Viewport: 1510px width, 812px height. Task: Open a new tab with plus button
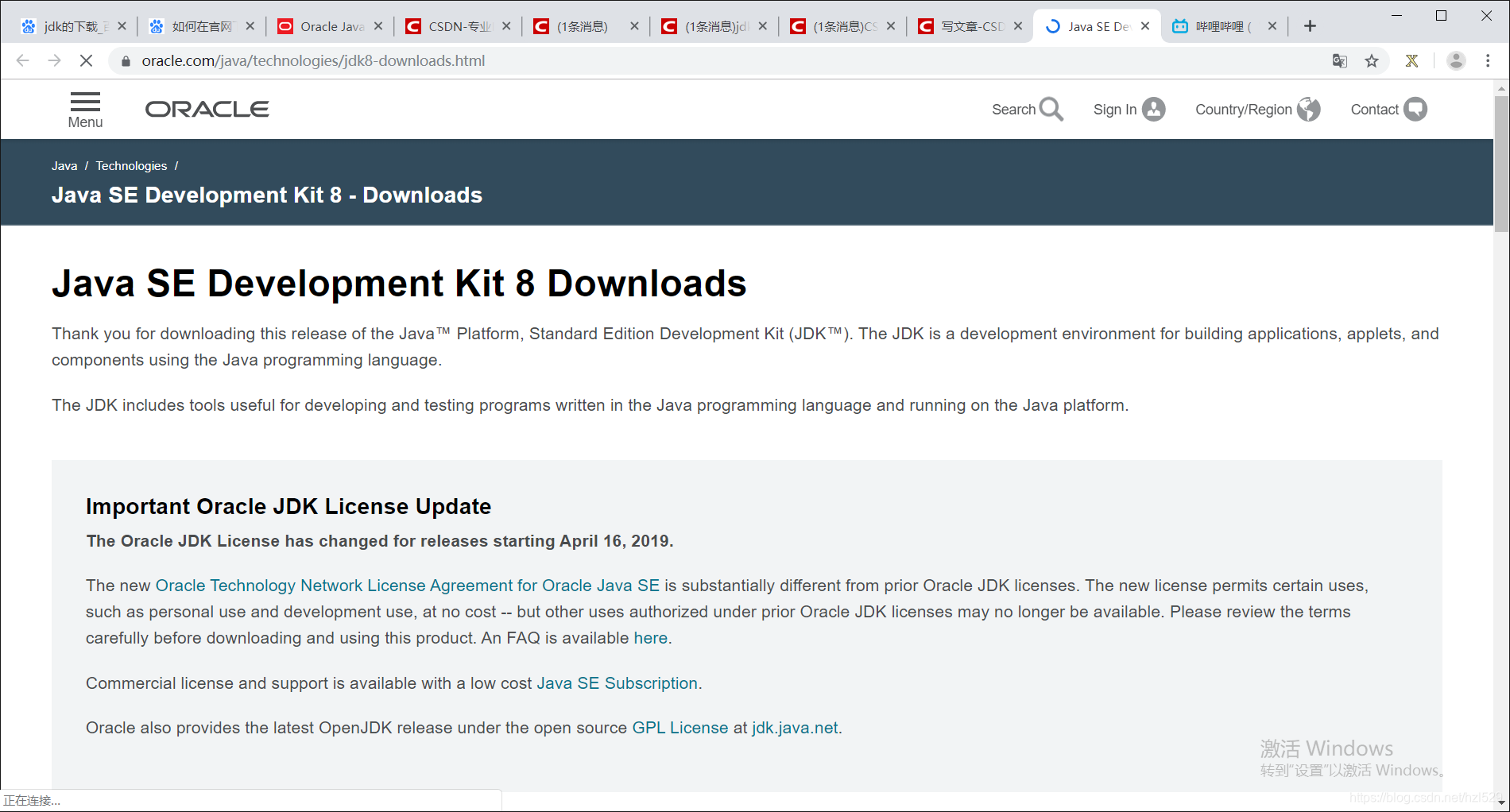1310,26
